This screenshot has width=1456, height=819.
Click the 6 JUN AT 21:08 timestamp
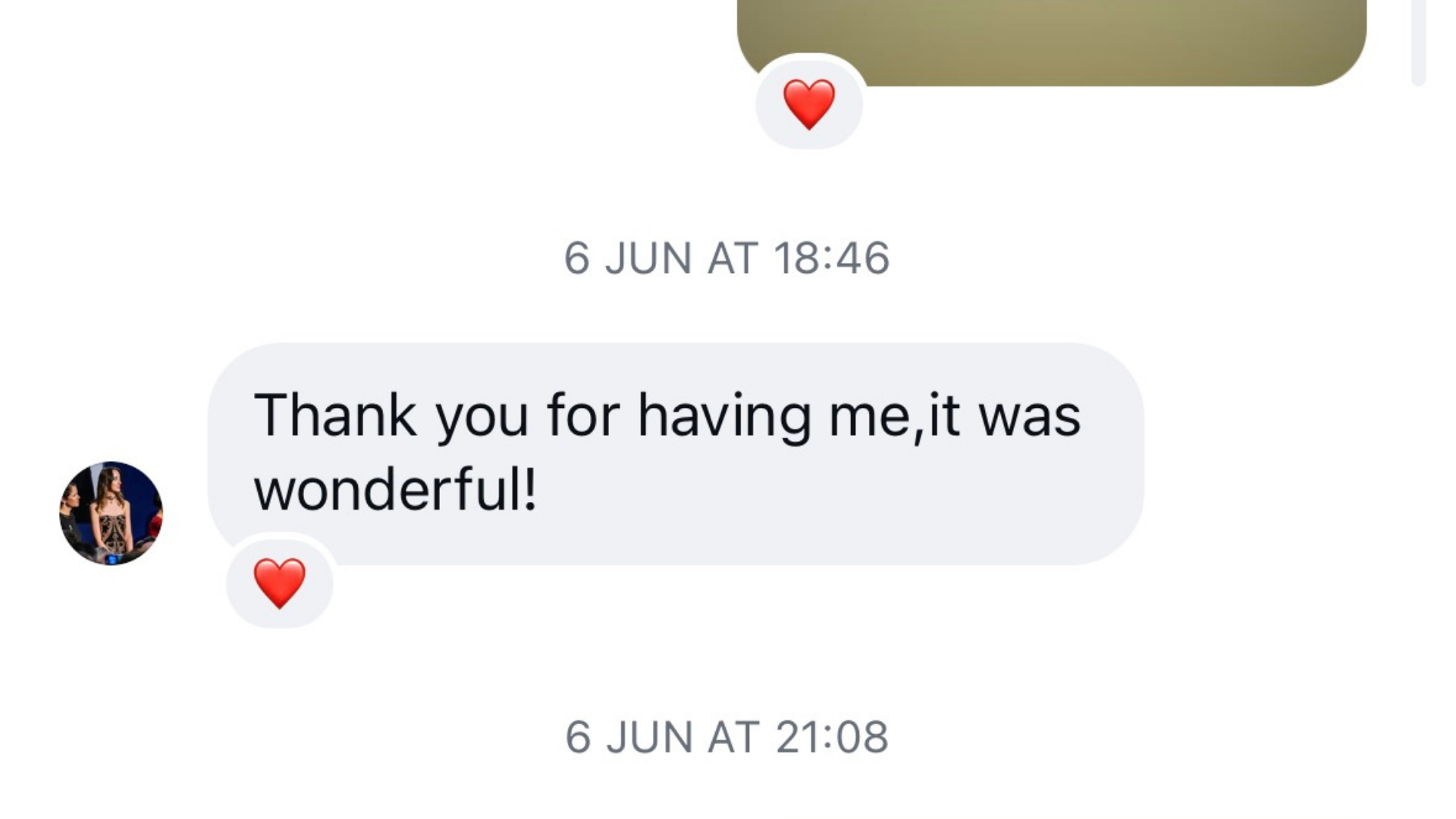tap(726, 736)
